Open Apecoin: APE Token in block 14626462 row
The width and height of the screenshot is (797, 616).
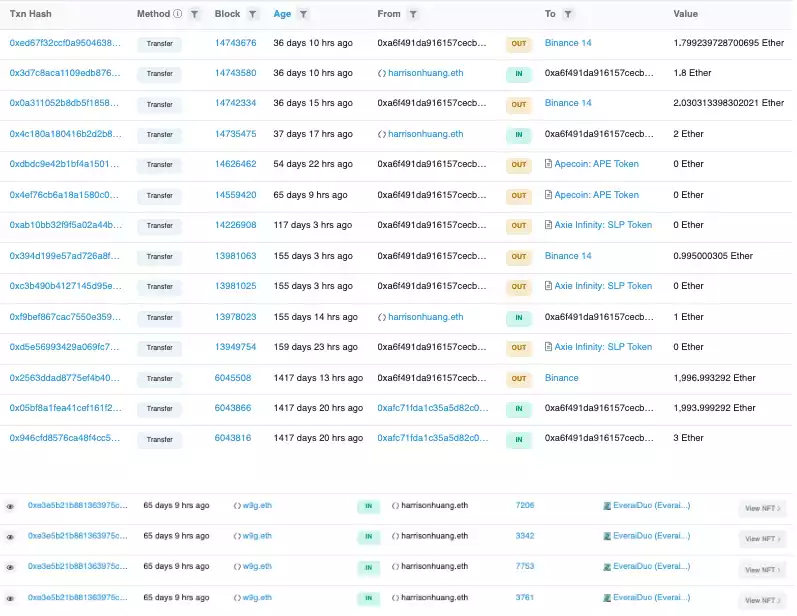pyautogui.click(x=596, y=164)
